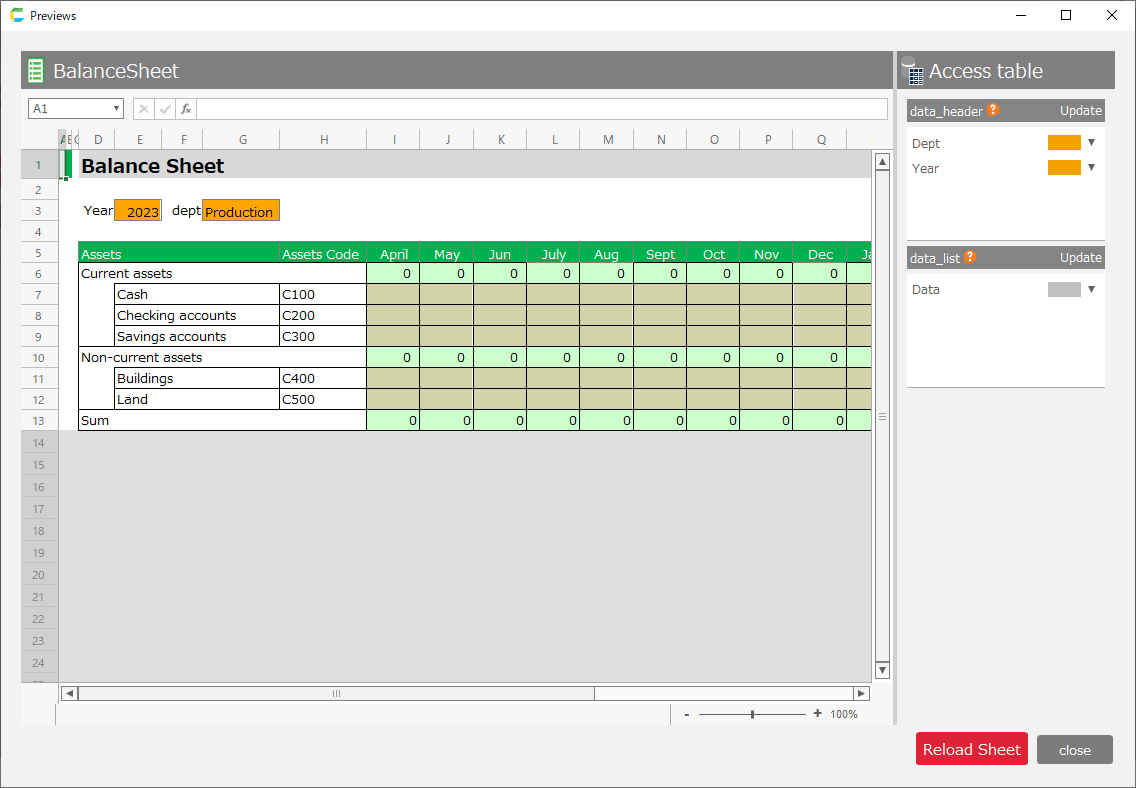
Task: Click the zoom slider handle
Action: click(x=752, y=714)
